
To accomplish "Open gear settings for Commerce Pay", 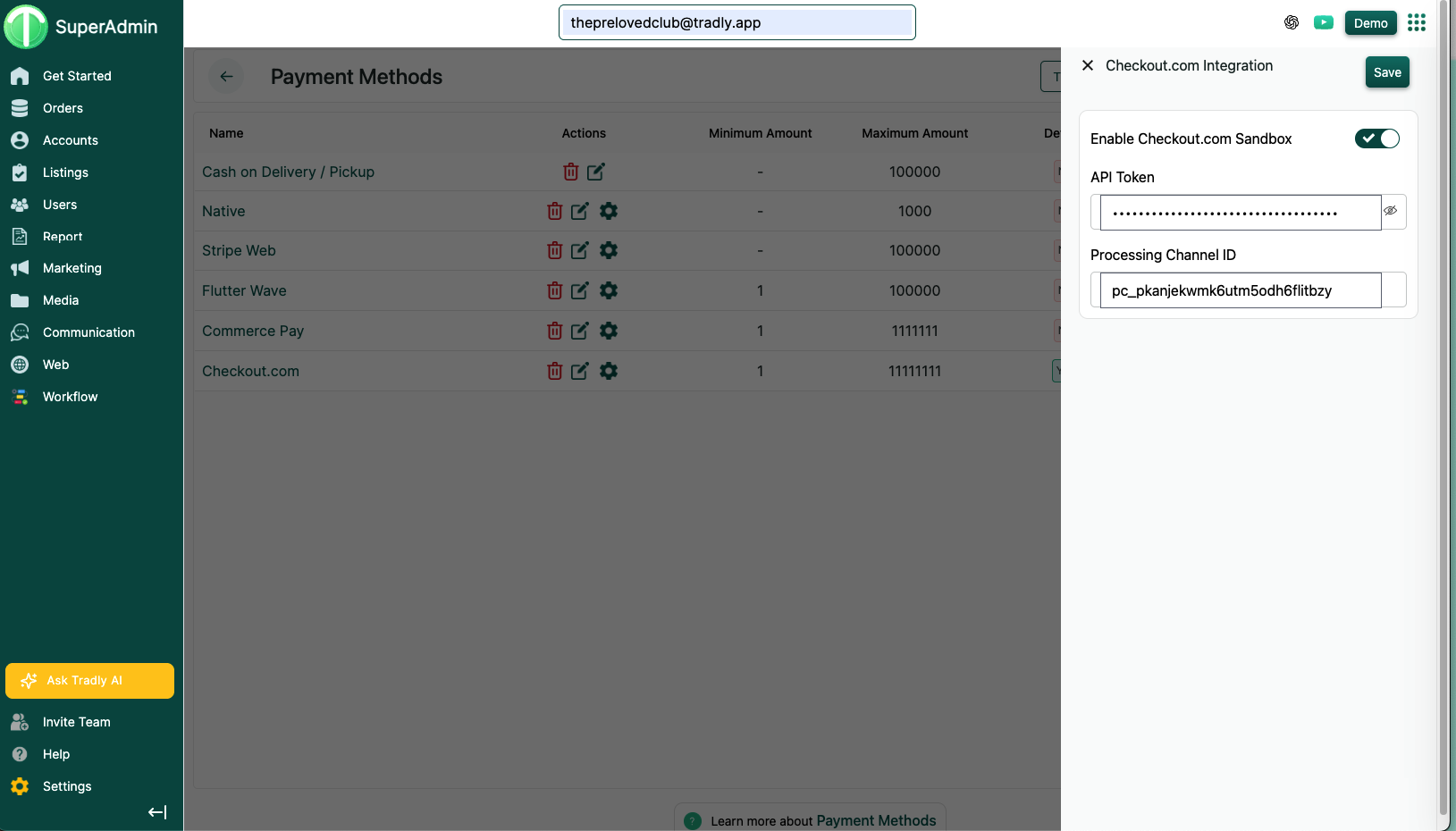I will pos(609,331).
